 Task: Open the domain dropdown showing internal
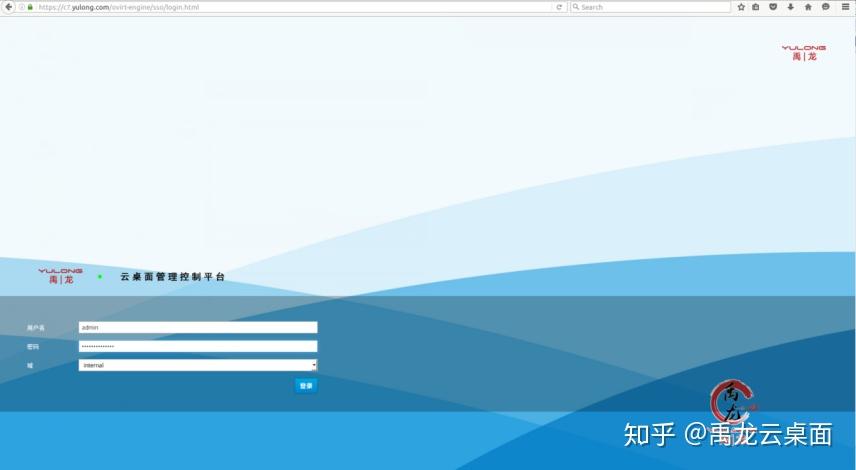[x=198, y=365]
